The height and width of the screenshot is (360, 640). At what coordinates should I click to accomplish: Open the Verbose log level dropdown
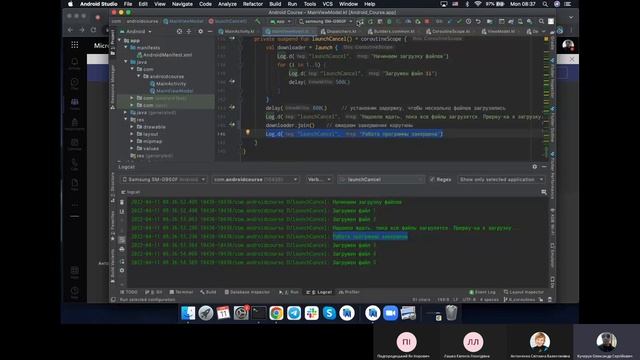click(319, 180)
